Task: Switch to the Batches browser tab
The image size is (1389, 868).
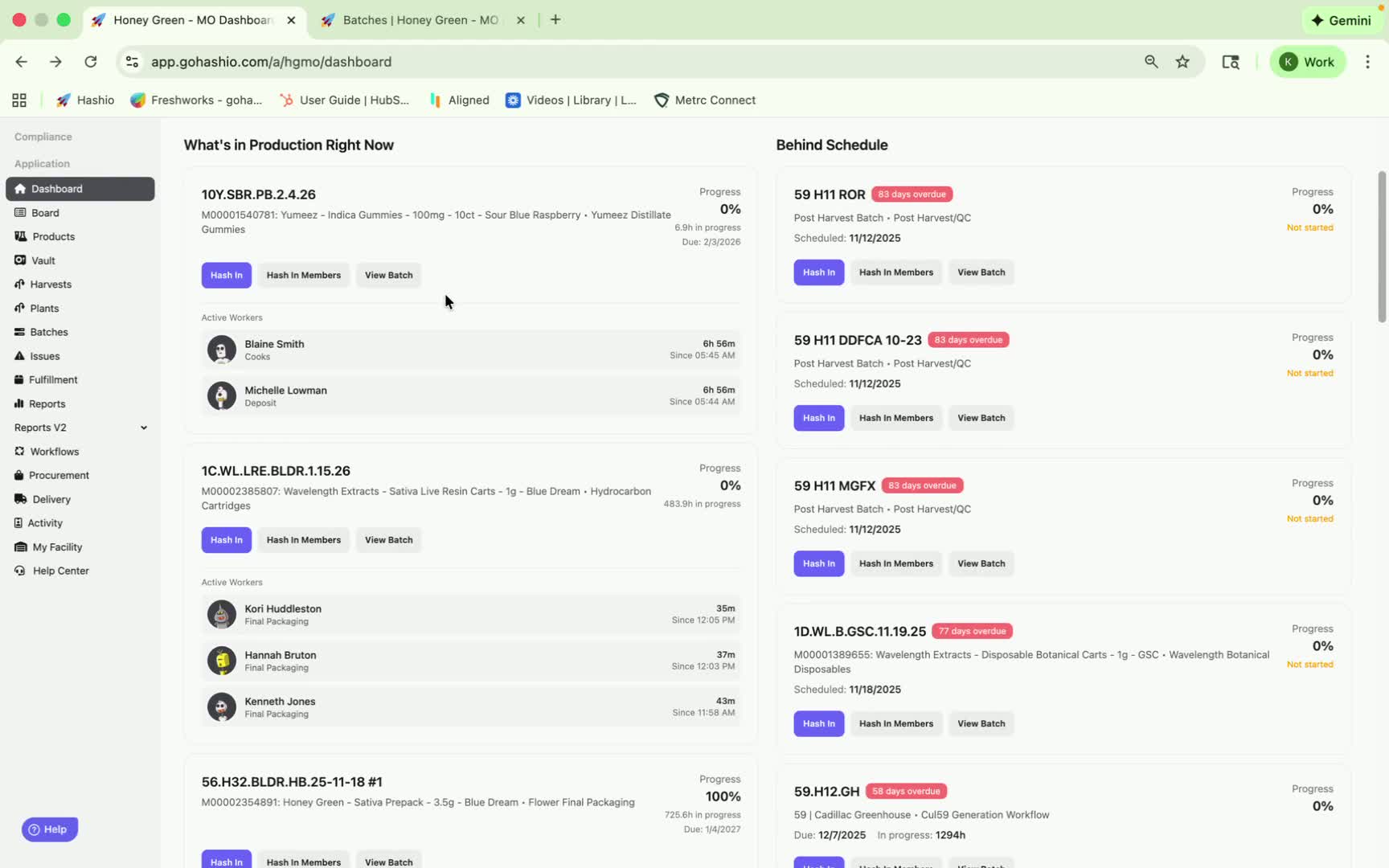Action: pyautogui.click(x=423, y=20)
